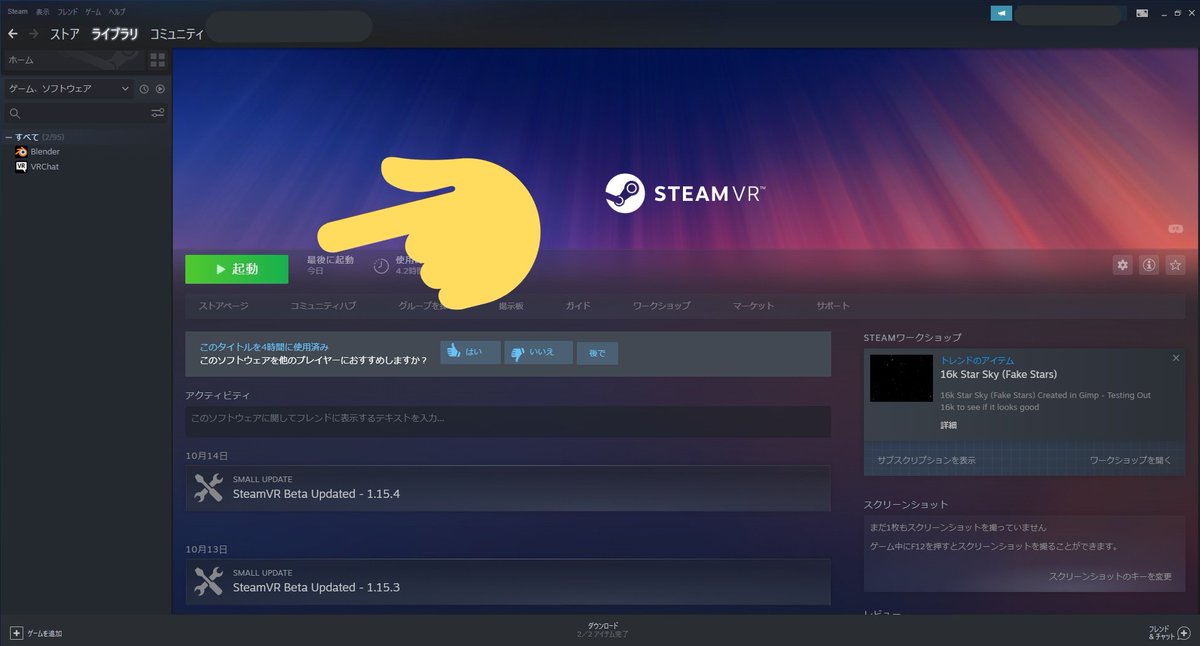Open ダウンロード status at bottom

(x=602, y=630)
